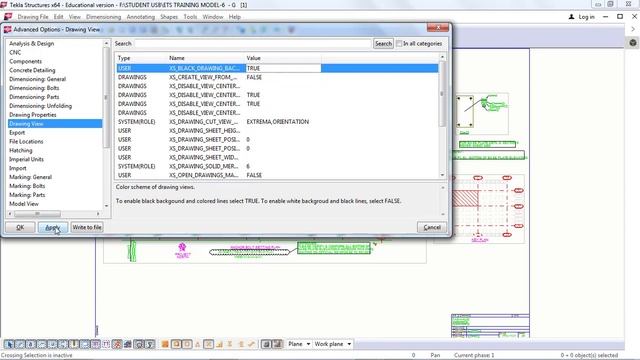Select the Marking: General category
Screen dimensions: 640x360
tap(30, 177)
